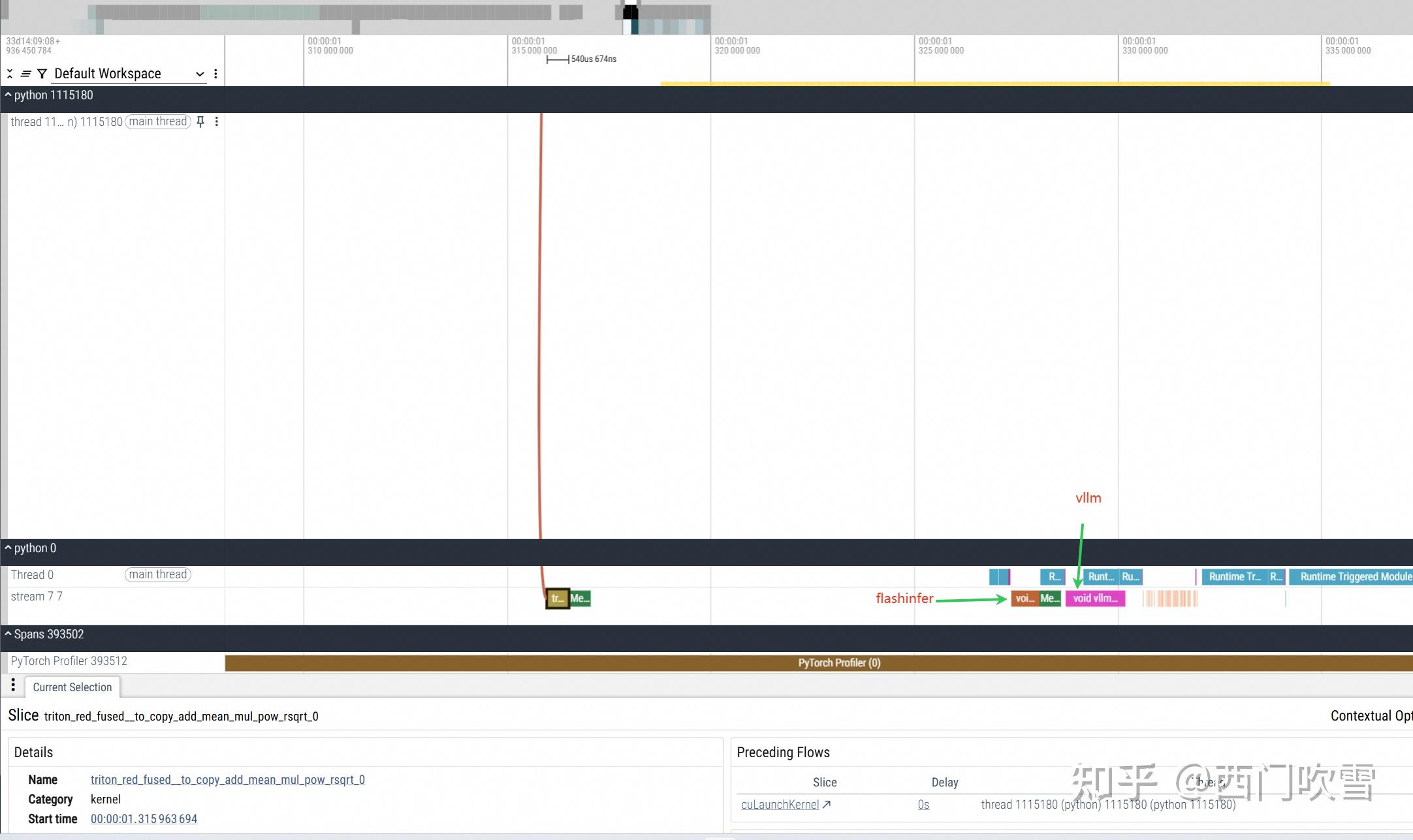Collapse the python 0 process group
The image size is (1413, 840).
pyautogui.click(x=8, y=548)
